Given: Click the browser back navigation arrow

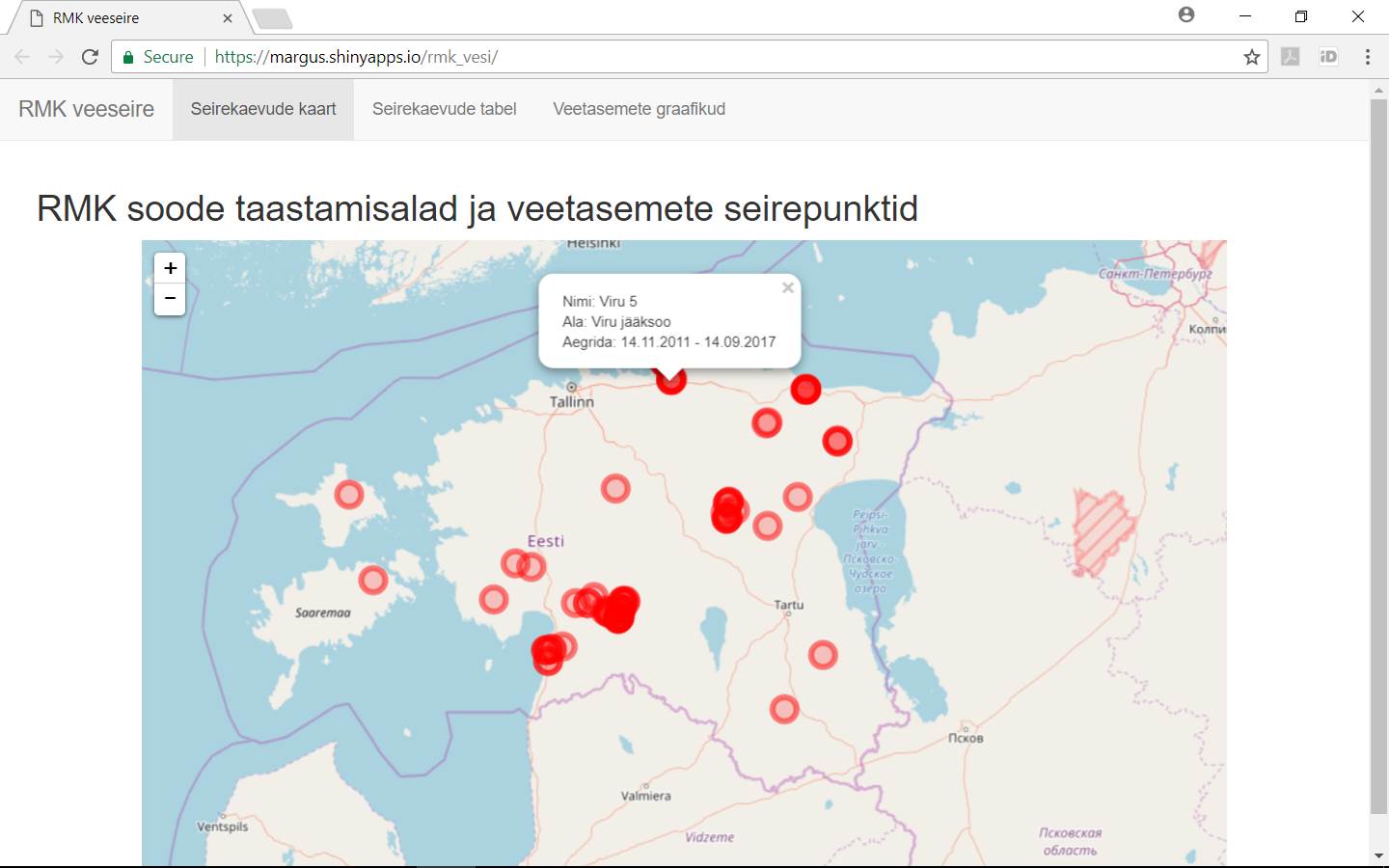Looking at the screenshot, I should click(x=21, y=56).
